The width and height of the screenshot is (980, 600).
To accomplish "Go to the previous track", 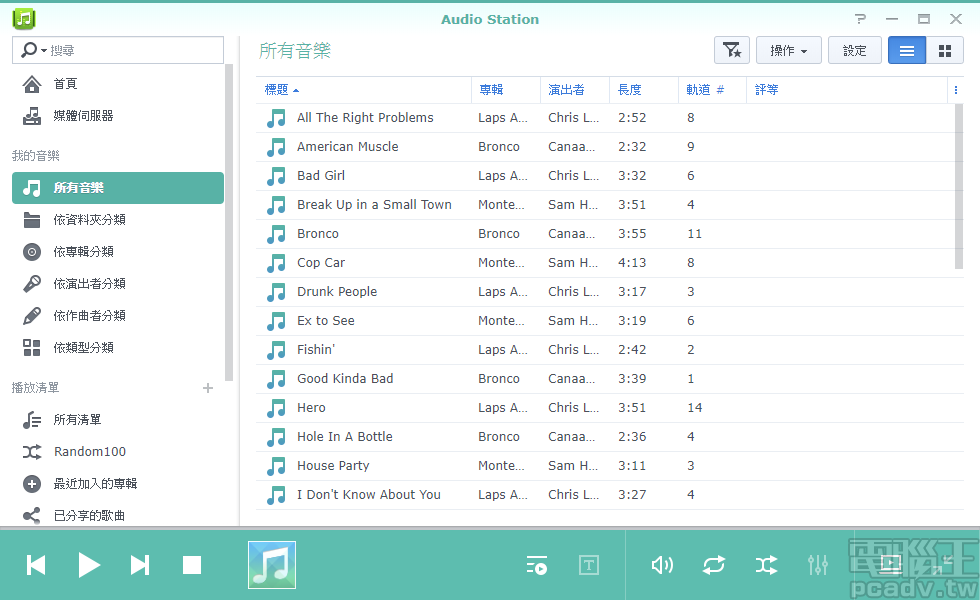I will point(36,565).
